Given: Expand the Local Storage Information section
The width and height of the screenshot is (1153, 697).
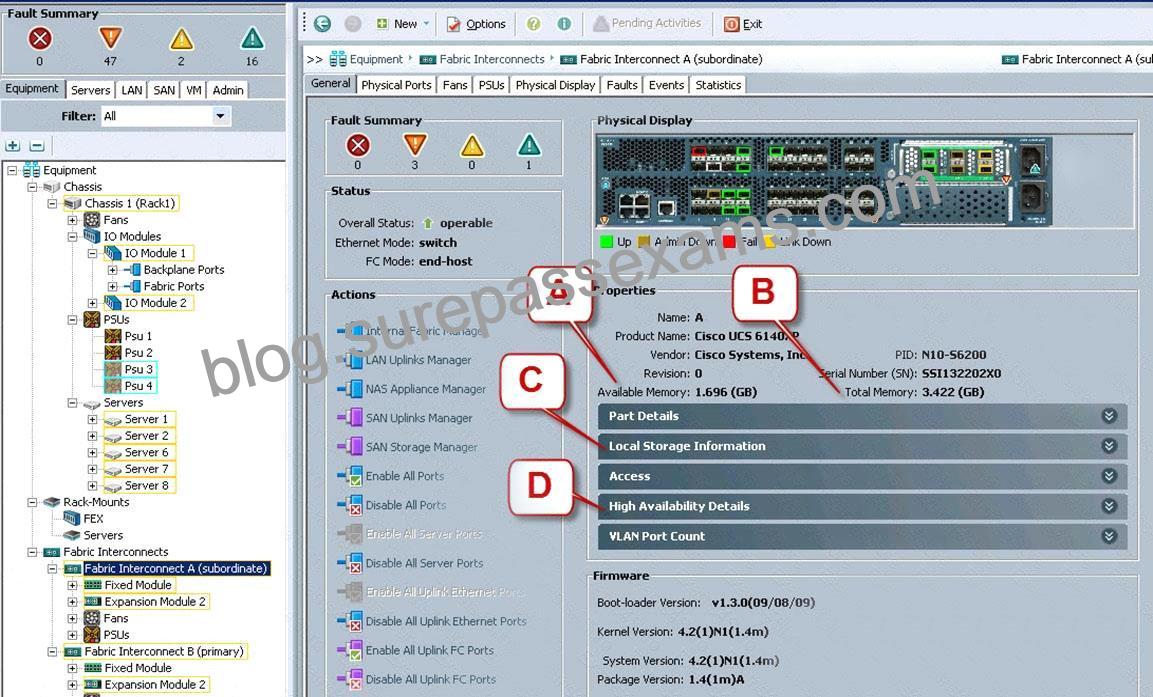Looking at the screenshot, I should pos(862,446).
